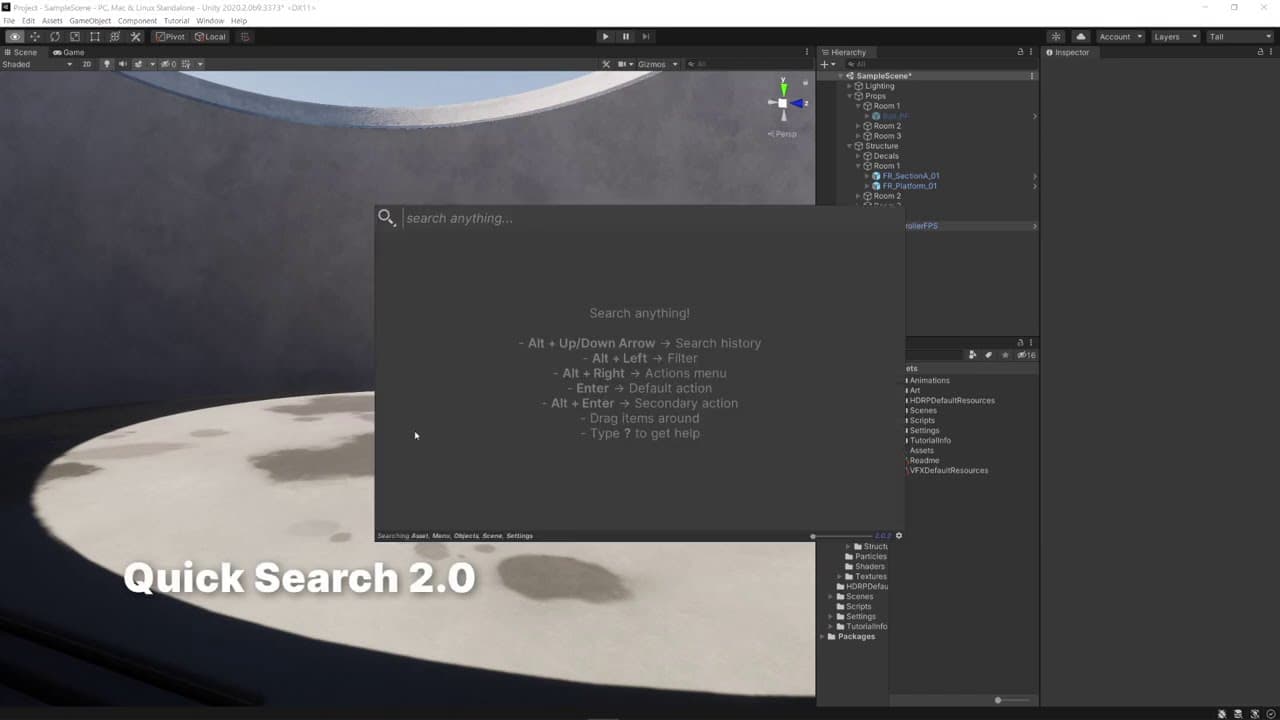
Task: Open the Component menu
Action: [137, 21]
